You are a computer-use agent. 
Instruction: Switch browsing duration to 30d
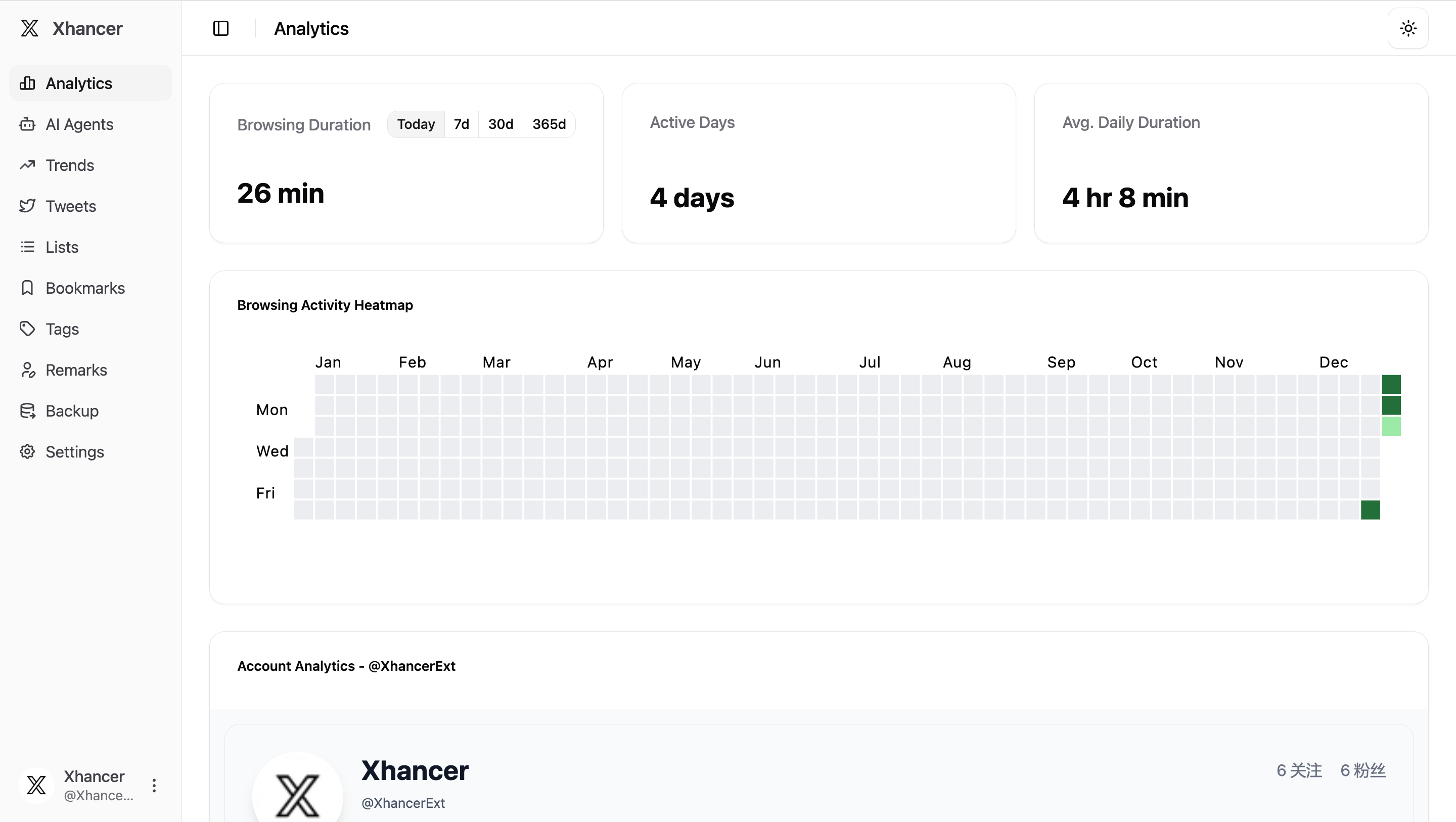click(500, 124)
